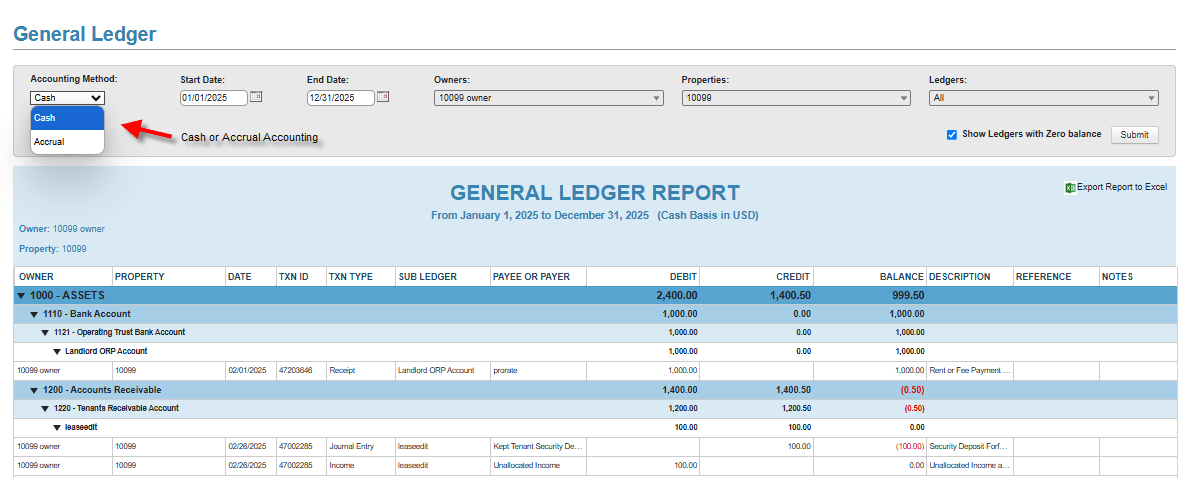Select Cash from the accounting method list
Image resolution: width=1188 pixels, height=478 pixels.
pyautogui.click(x=67, y=118)
